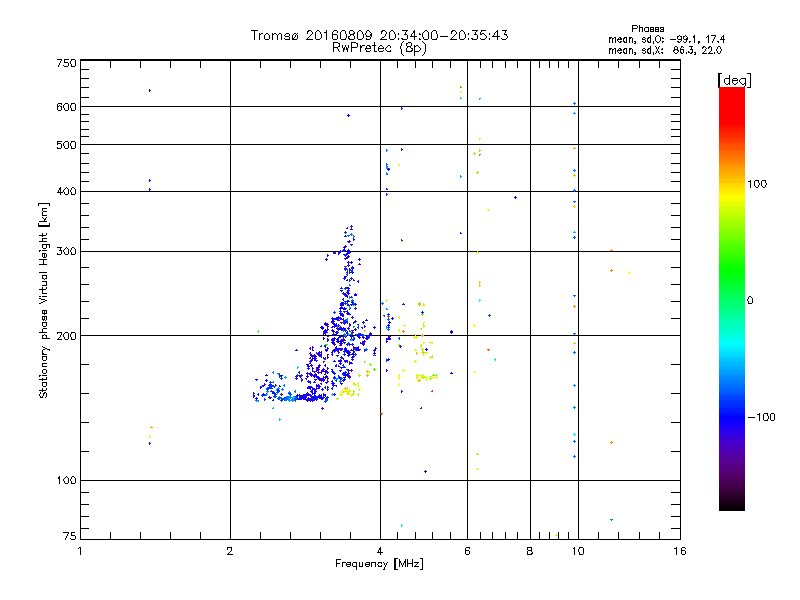Screen dimensions: 800x600
Task: Click the x-axis tick label '8'
Action: [x=530, y=551]
